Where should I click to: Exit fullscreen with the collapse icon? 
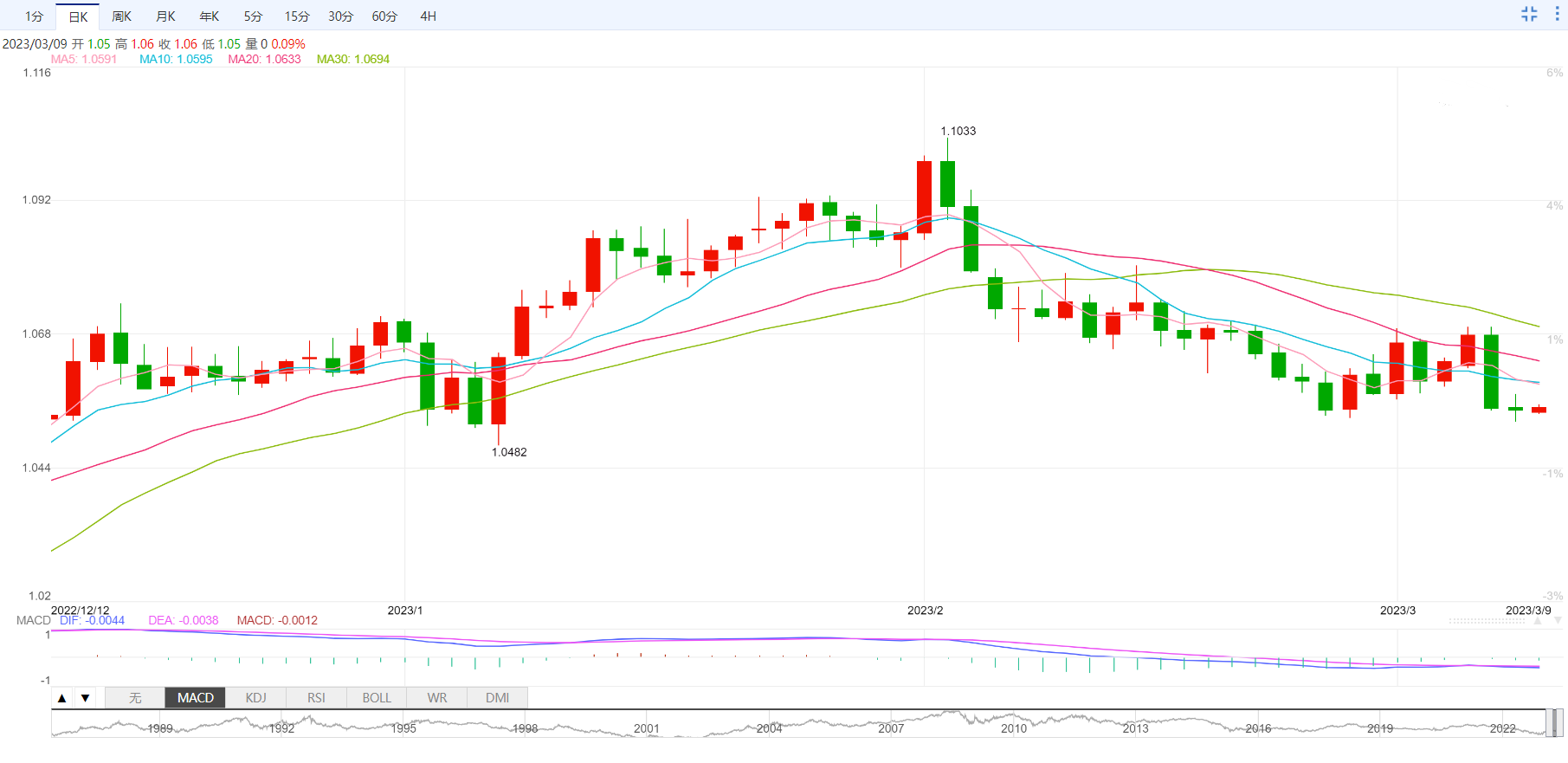[x=1529, y=14]
